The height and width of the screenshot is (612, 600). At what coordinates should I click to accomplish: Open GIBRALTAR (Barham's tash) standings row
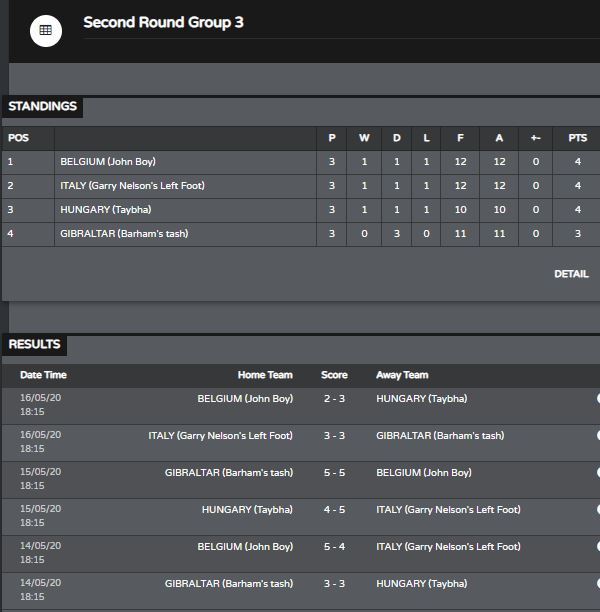(124, 234)
